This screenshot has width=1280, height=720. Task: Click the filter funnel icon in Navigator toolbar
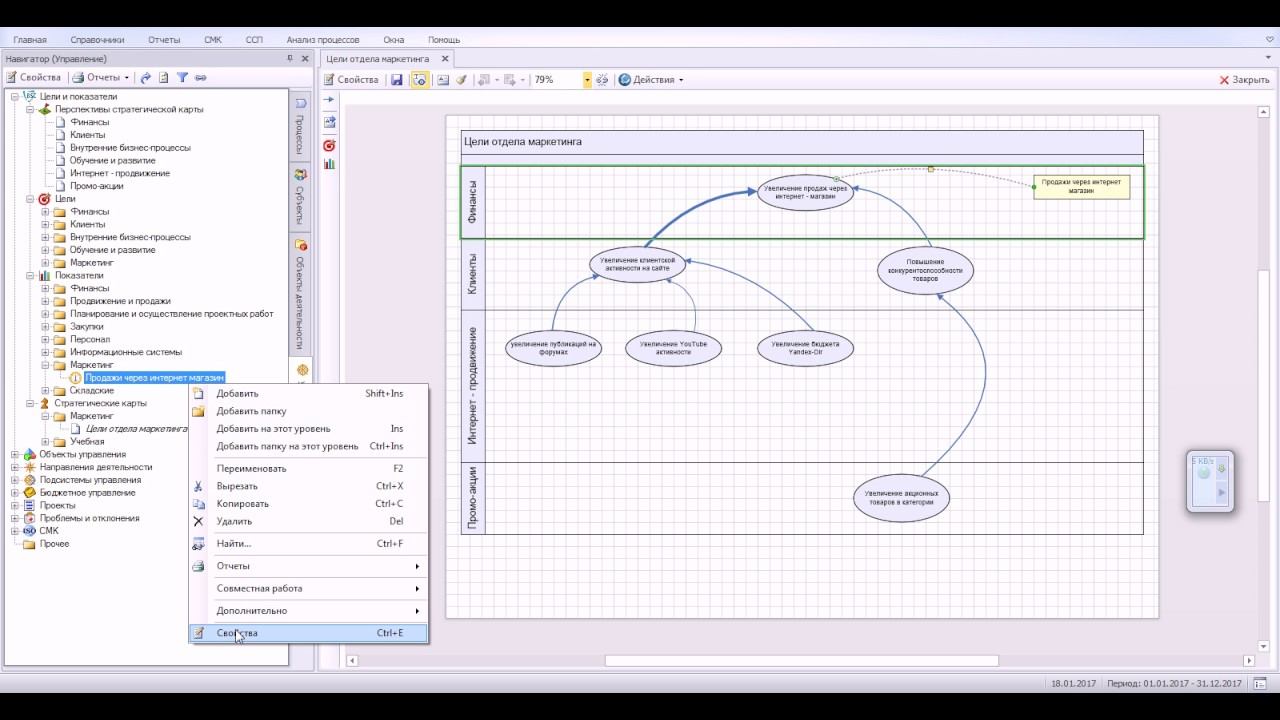(182, 77)
